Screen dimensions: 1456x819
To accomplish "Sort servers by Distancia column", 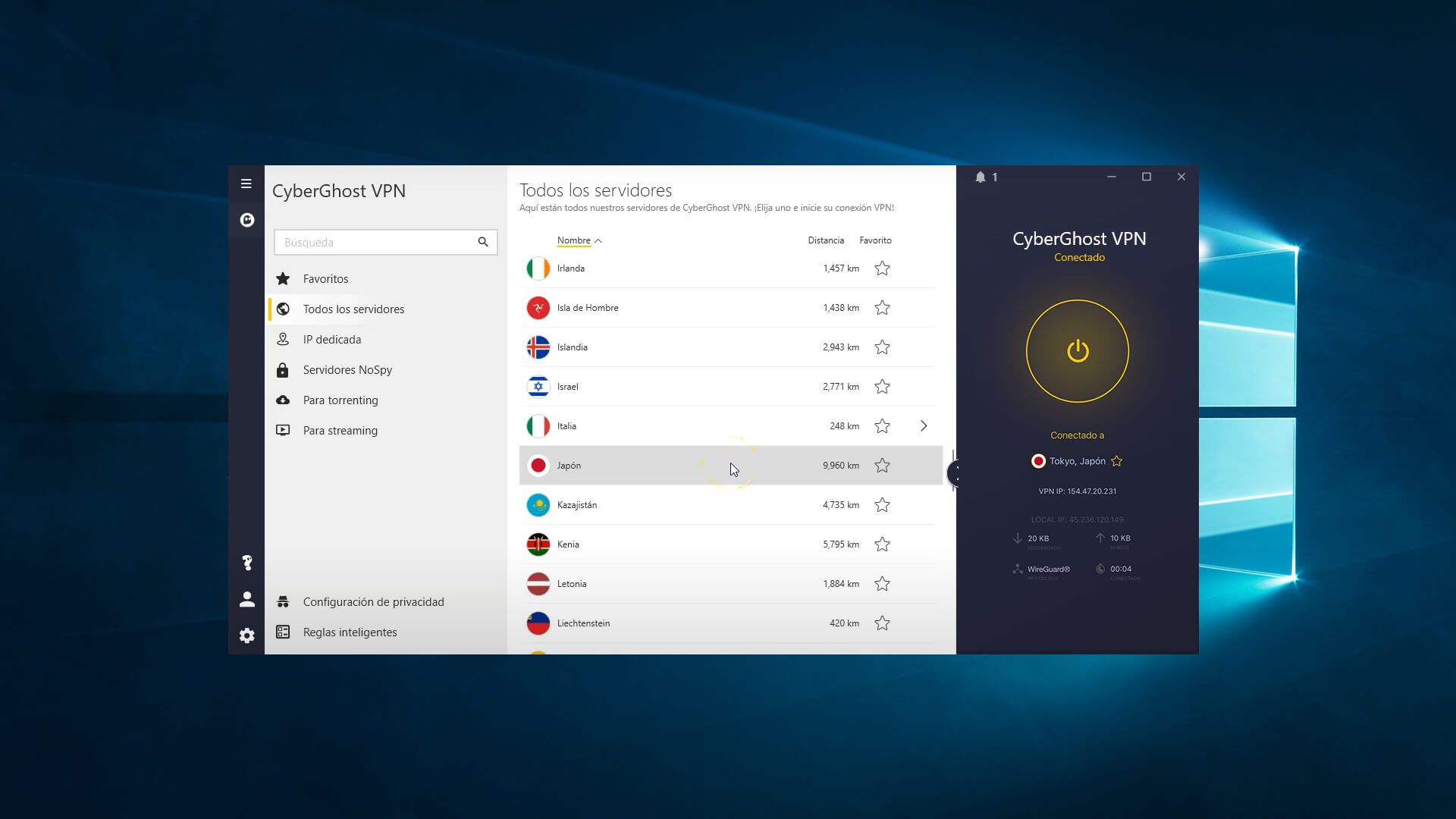I will pos(826,240).
